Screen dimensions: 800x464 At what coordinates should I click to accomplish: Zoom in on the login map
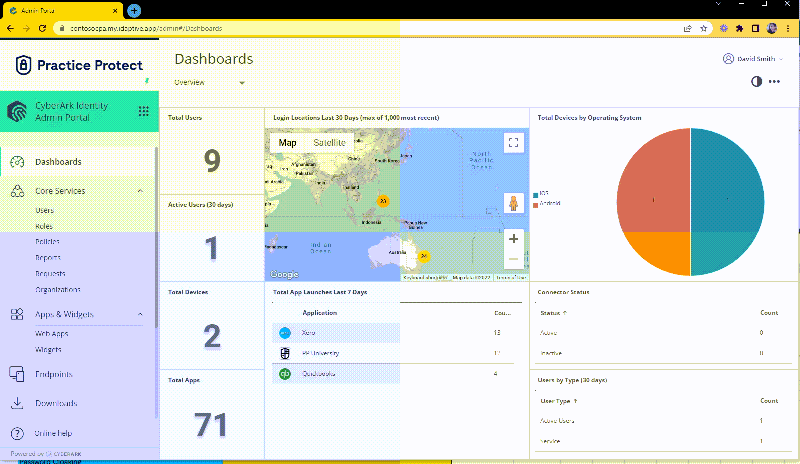pyautogui.click(x=514, y=238)
